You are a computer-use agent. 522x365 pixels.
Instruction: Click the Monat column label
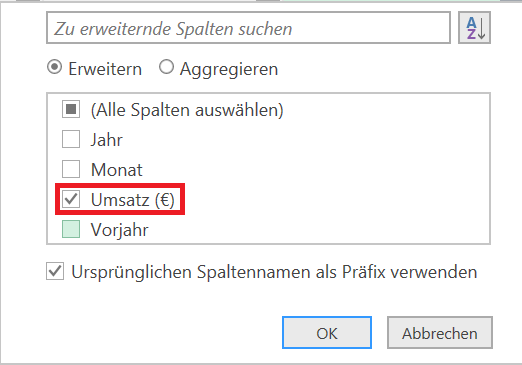(117, 169)
